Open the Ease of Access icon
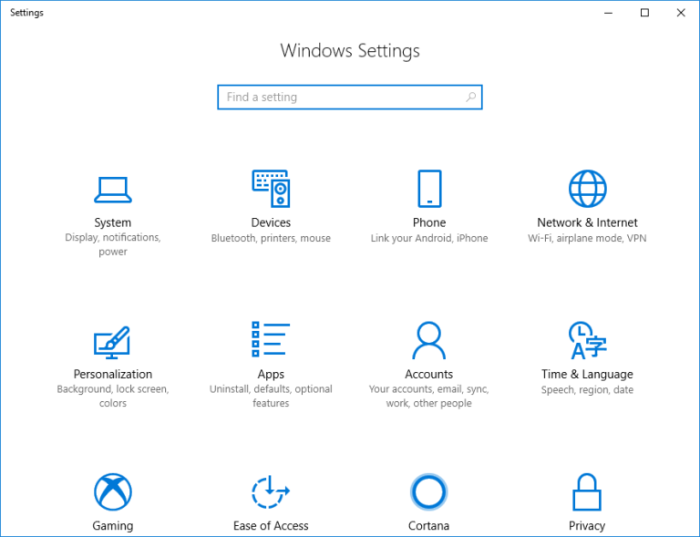The height and width of the screenshot is (537, 700). point(271,492)
